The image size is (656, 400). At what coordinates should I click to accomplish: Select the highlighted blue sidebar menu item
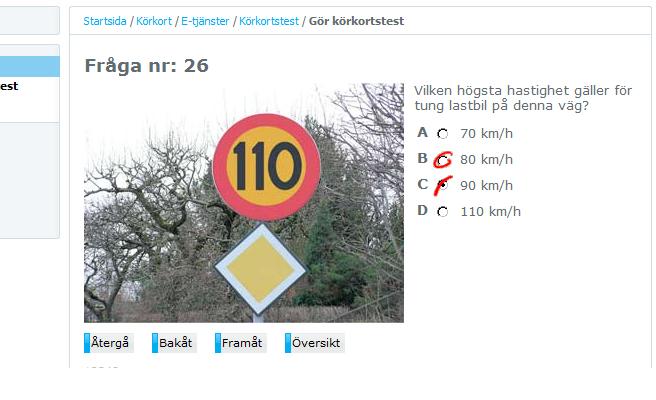click(x=30, y=66)
